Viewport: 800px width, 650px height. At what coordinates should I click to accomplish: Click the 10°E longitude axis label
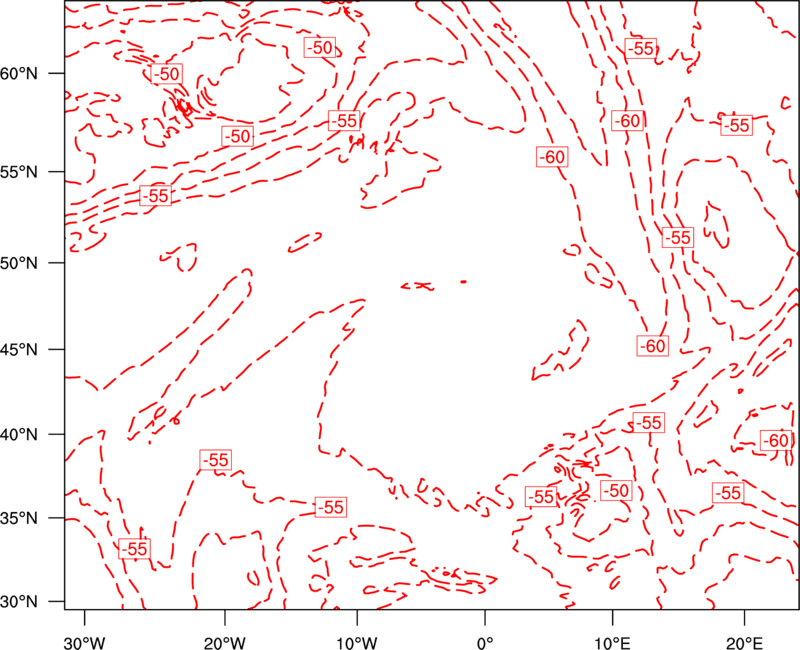[612, 643]
